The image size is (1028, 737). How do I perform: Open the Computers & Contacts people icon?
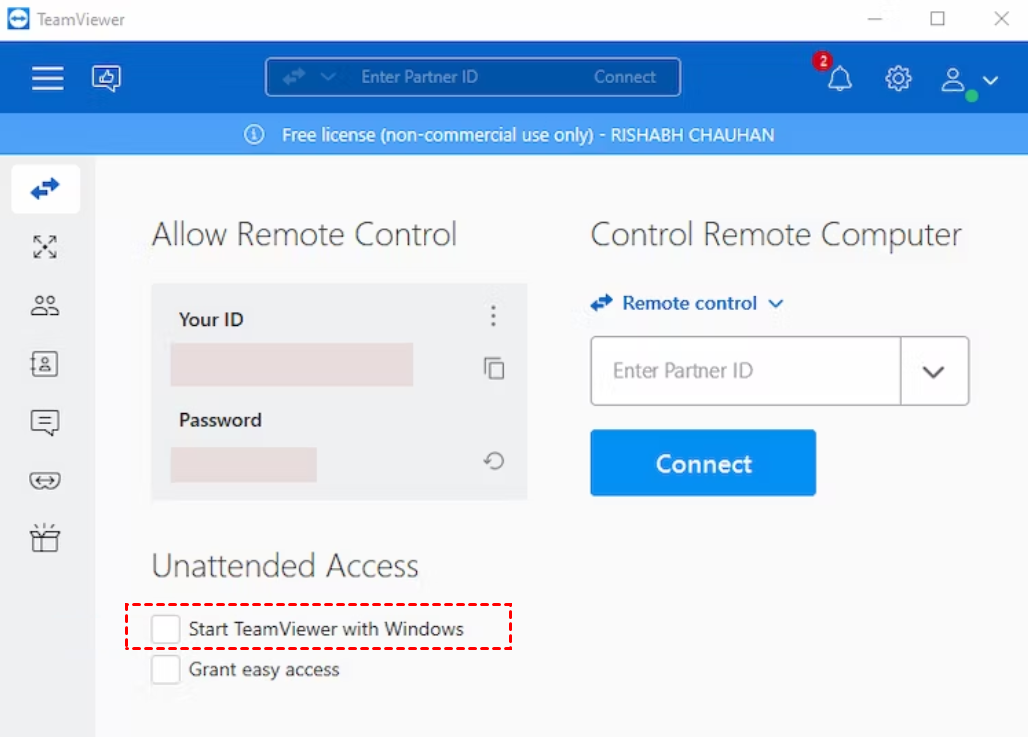(45, 305)
